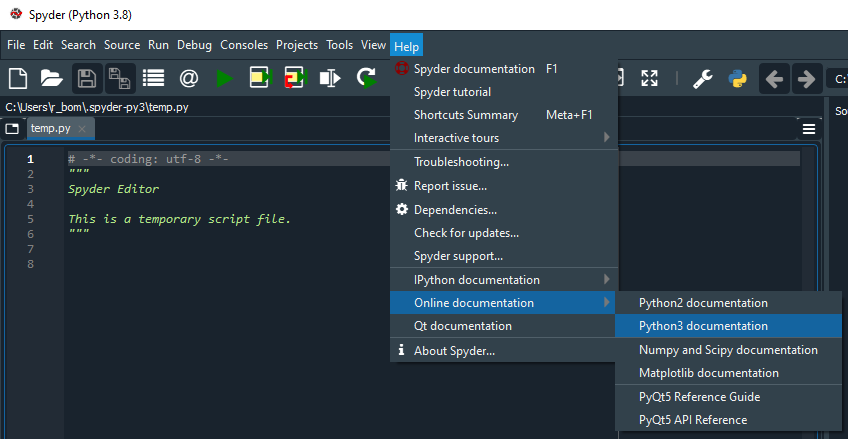This screenshot has width=848, height=439.
Task: Open PYTHONPATH manager Python logo icon
Action: click(738, 79)
